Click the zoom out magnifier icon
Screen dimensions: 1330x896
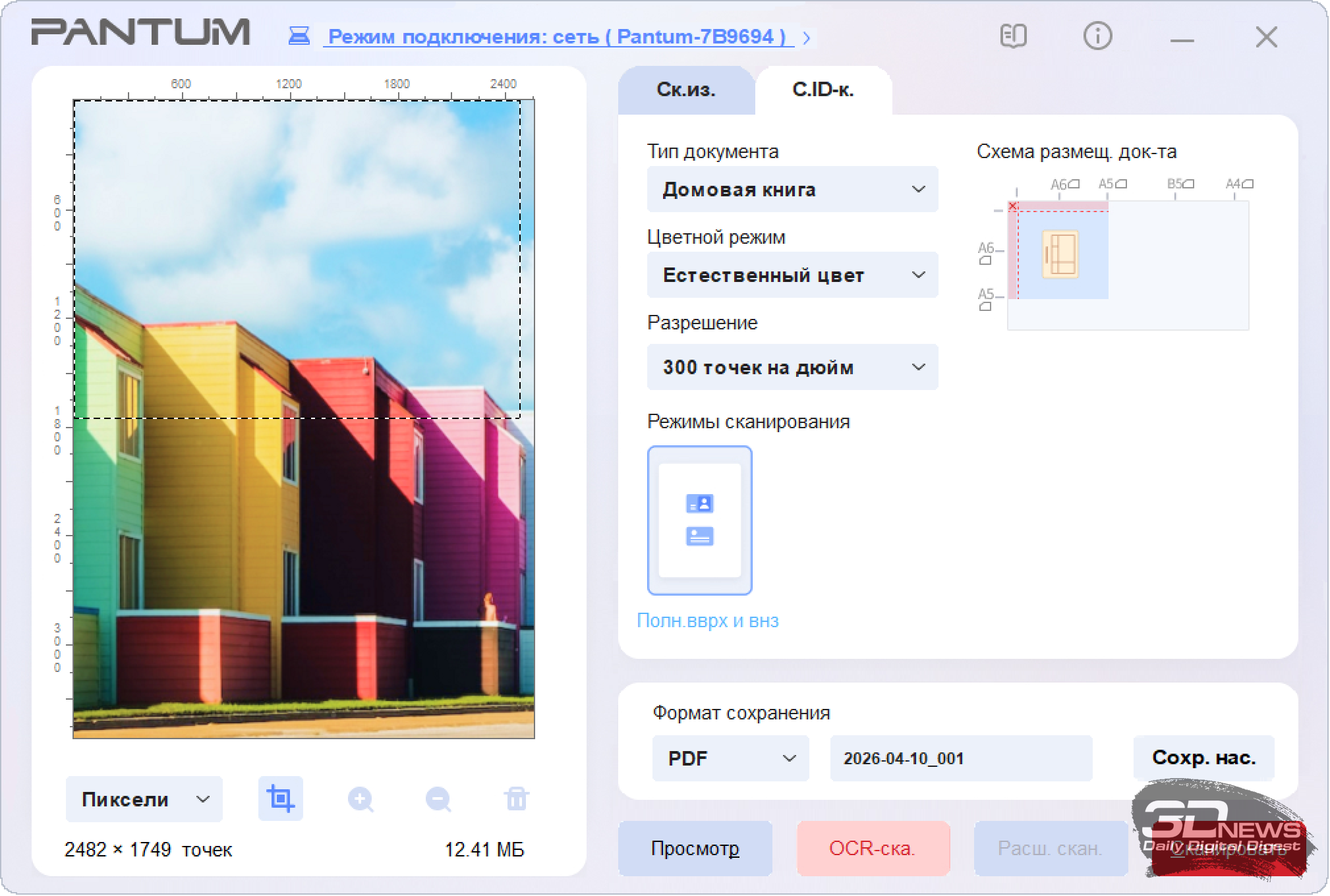(438, 799)
